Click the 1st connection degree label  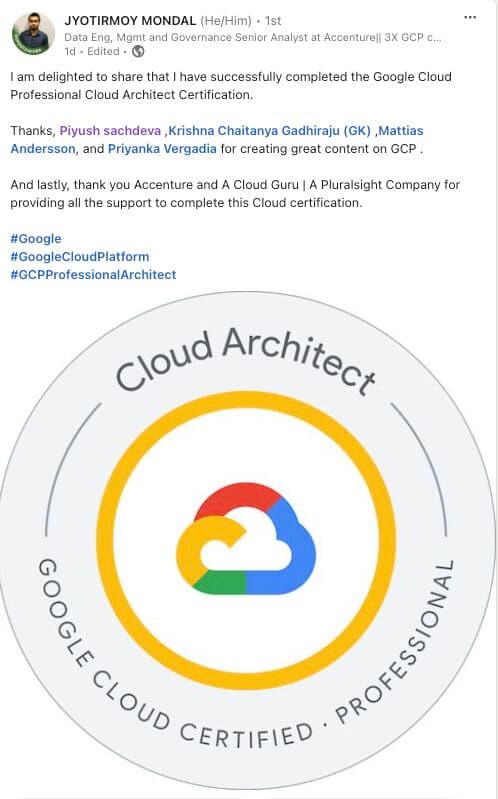point(273,21)
